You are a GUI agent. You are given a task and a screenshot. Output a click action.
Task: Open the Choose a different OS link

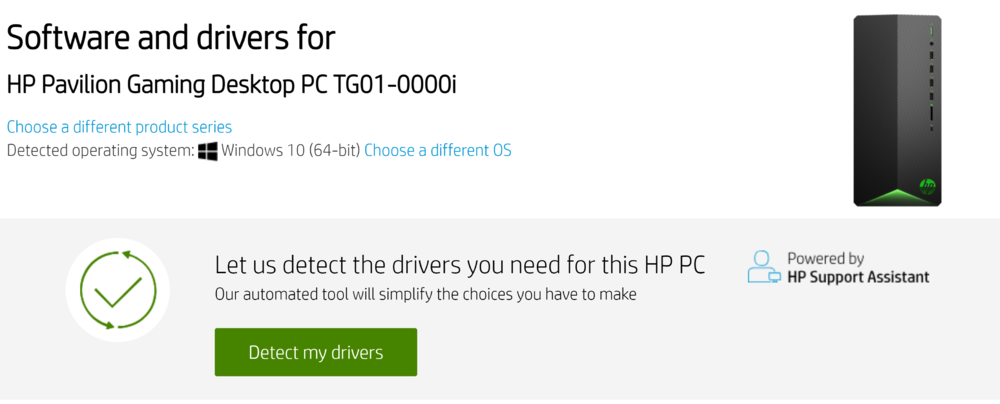[437, 151]
